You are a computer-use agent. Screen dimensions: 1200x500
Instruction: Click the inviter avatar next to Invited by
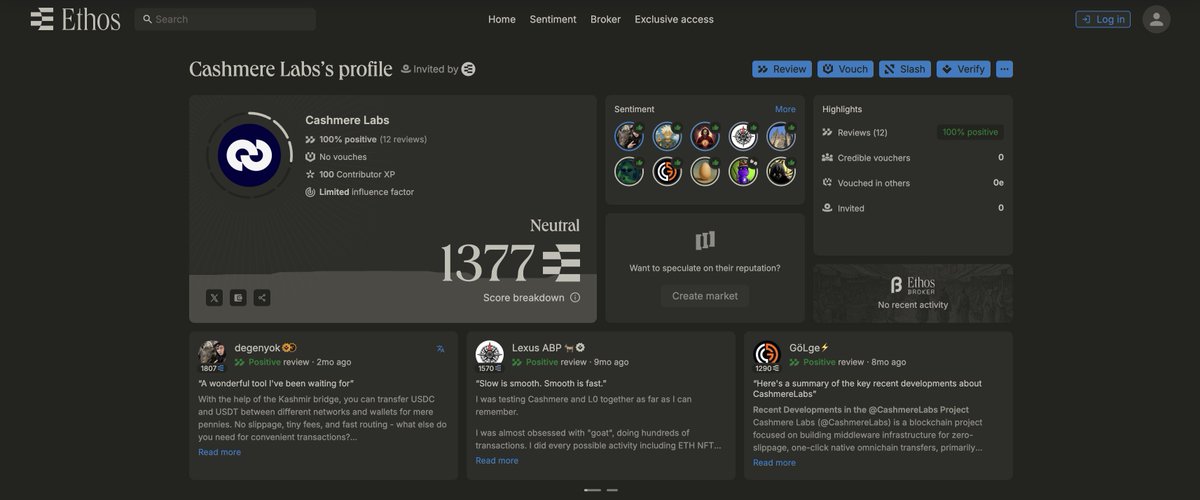(468, 69)
